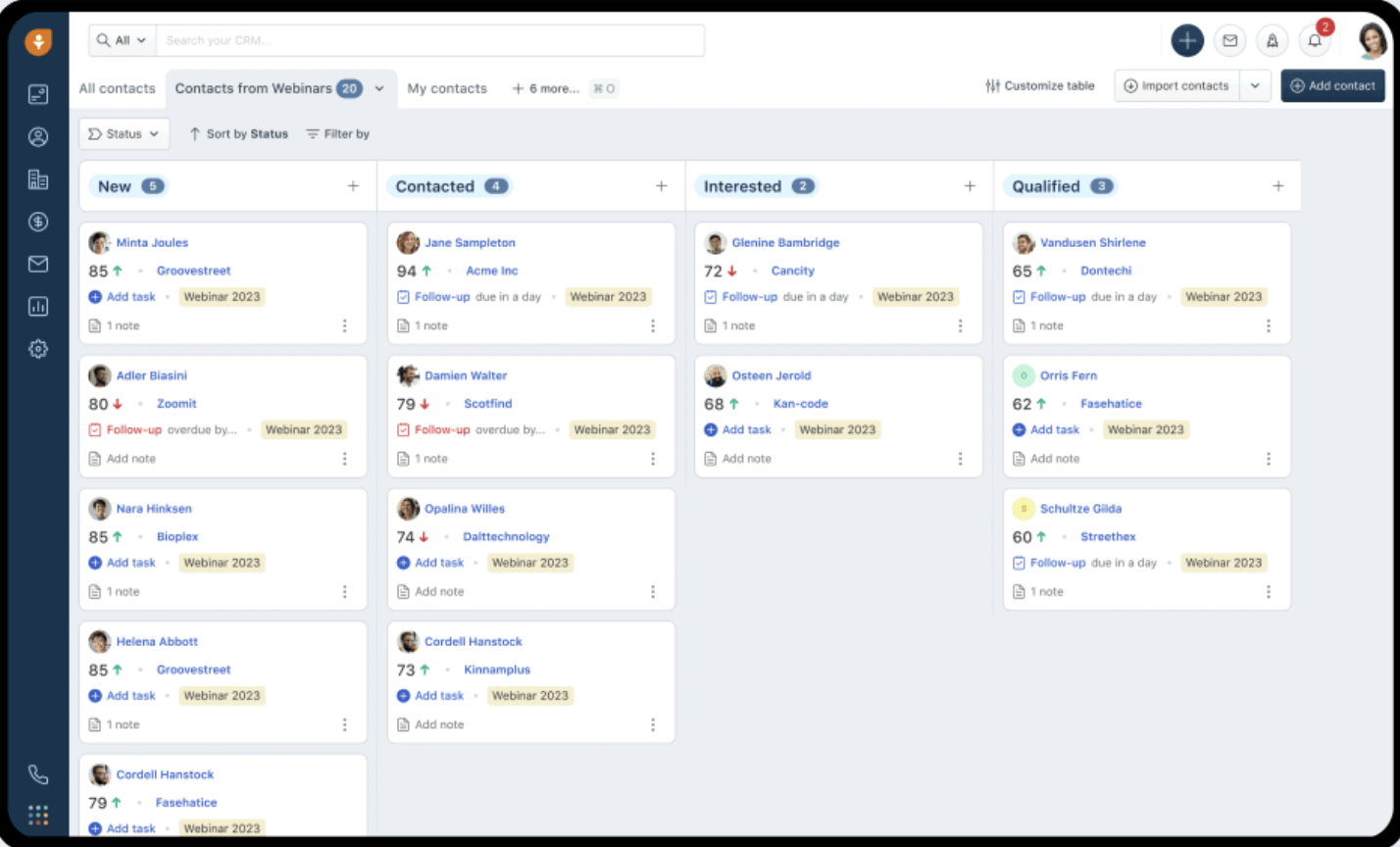
Task: Open the reports chart icon in sidebar
Action: pos(38,306)
